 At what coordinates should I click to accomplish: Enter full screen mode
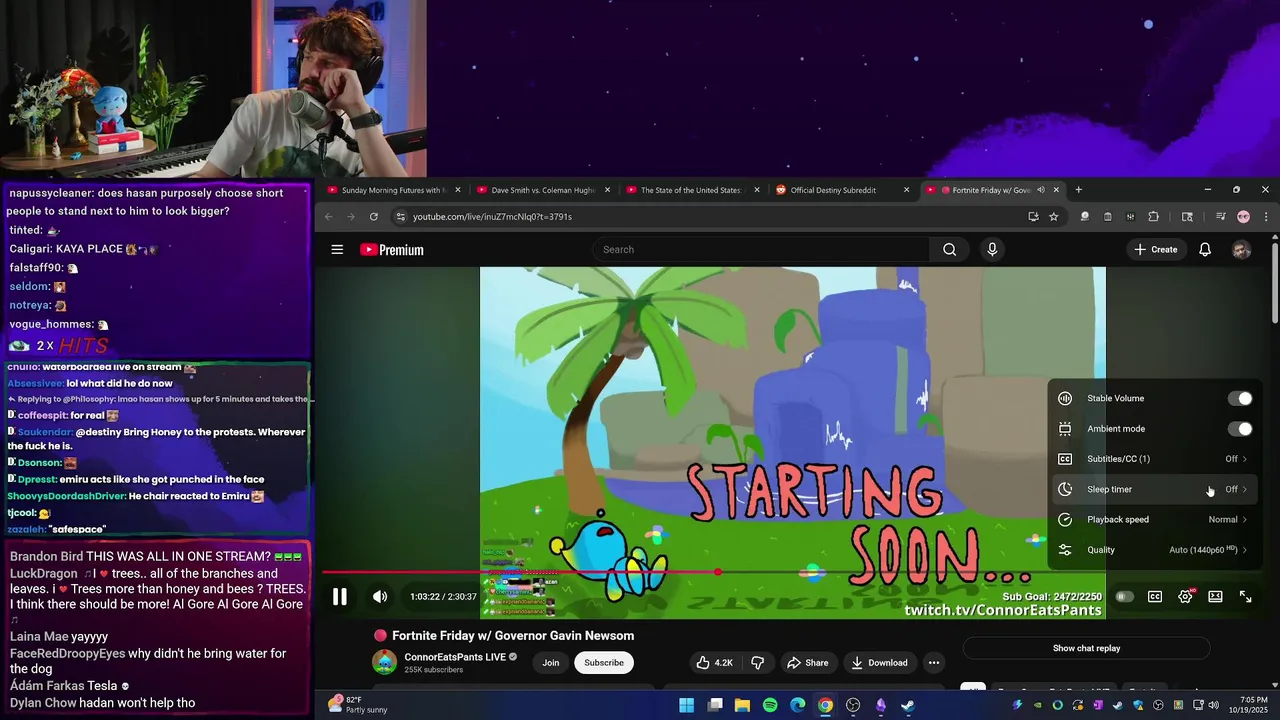click(x=1246, y=597)
